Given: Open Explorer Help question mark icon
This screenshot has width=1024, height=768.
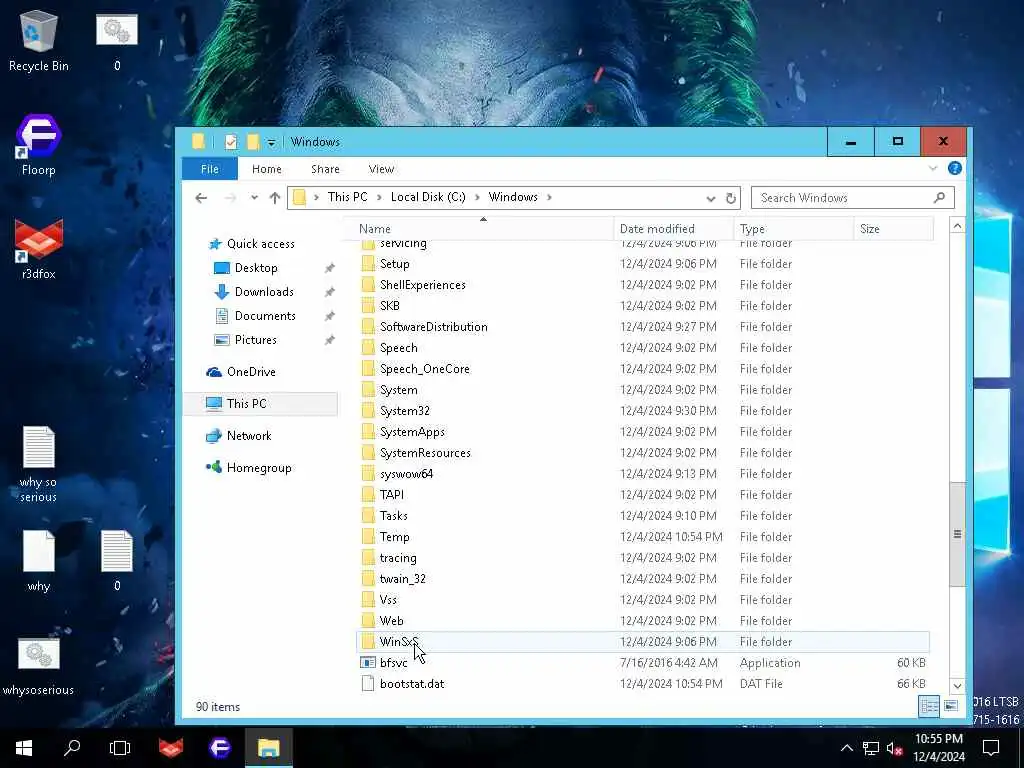Looking at the screenshot, I should click(955, 168).
